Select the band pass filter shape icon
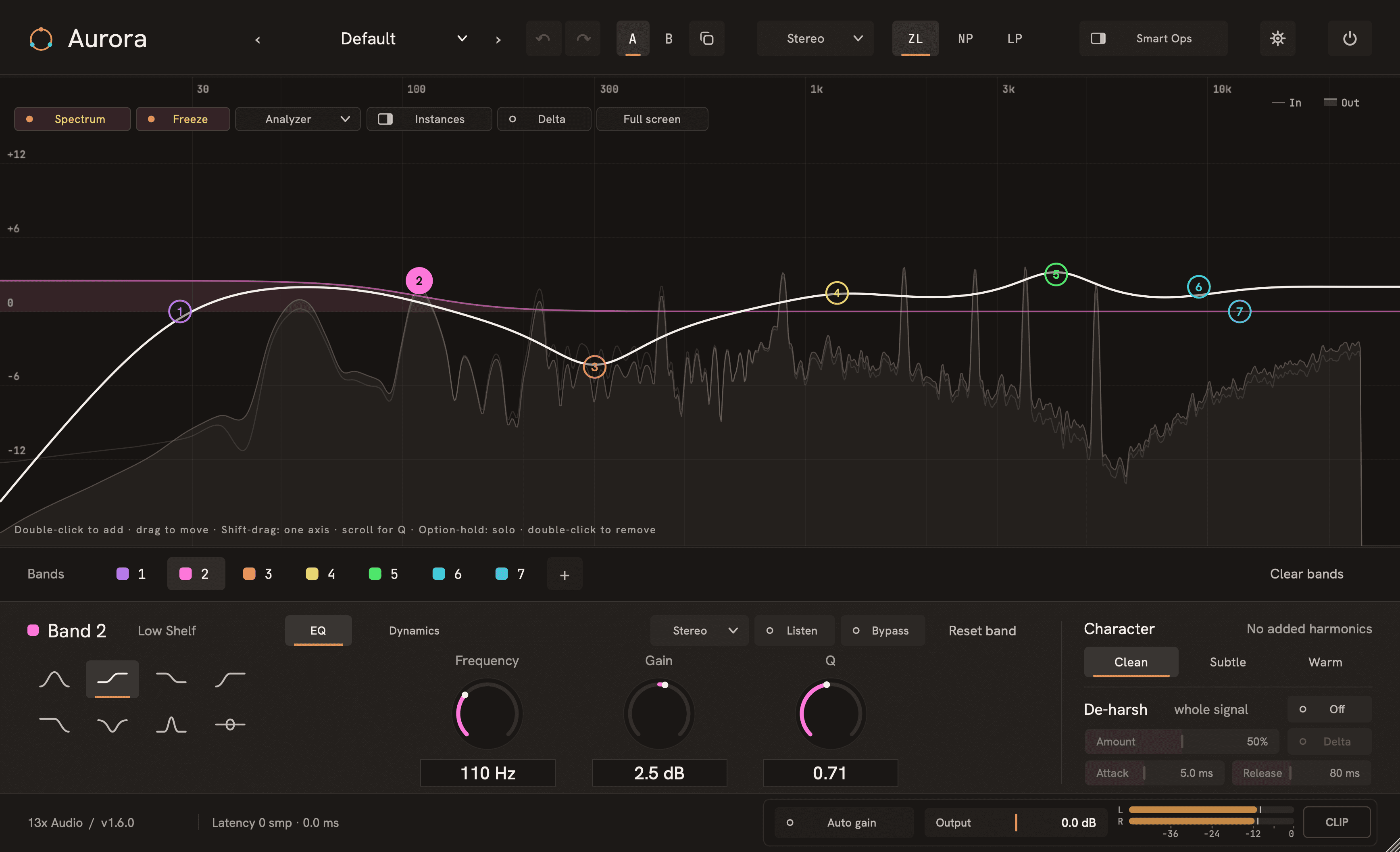 click(x=171, y=725)
